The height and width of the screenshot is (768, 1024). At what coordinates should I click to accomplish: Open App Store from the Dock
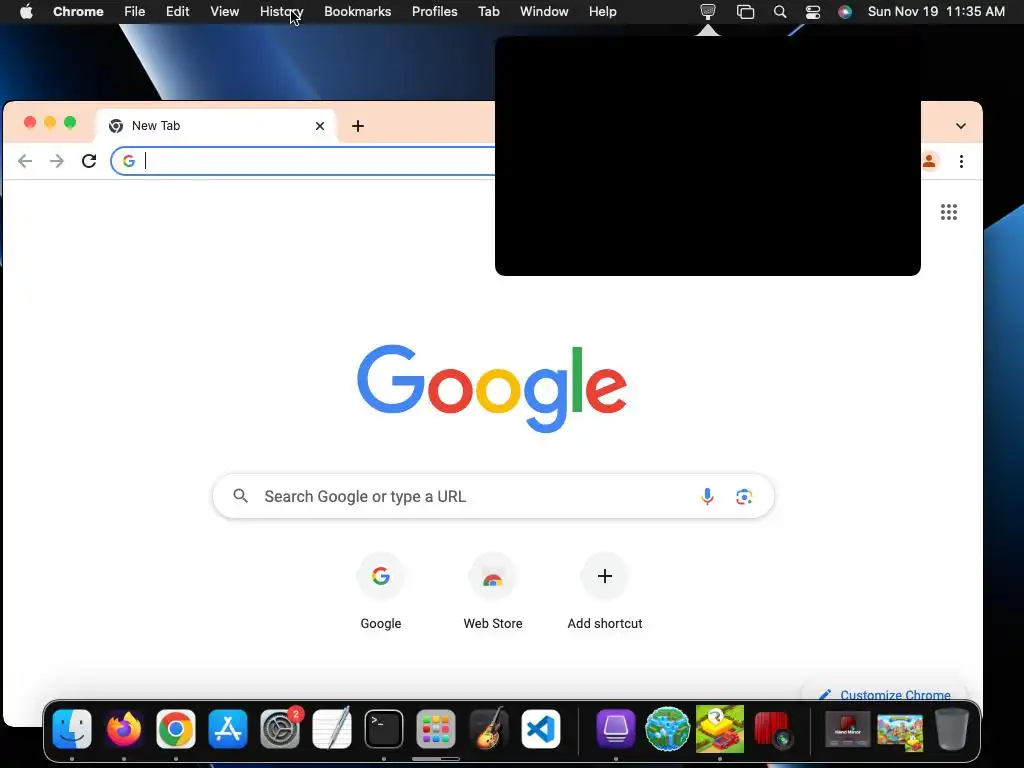[228, 729]
